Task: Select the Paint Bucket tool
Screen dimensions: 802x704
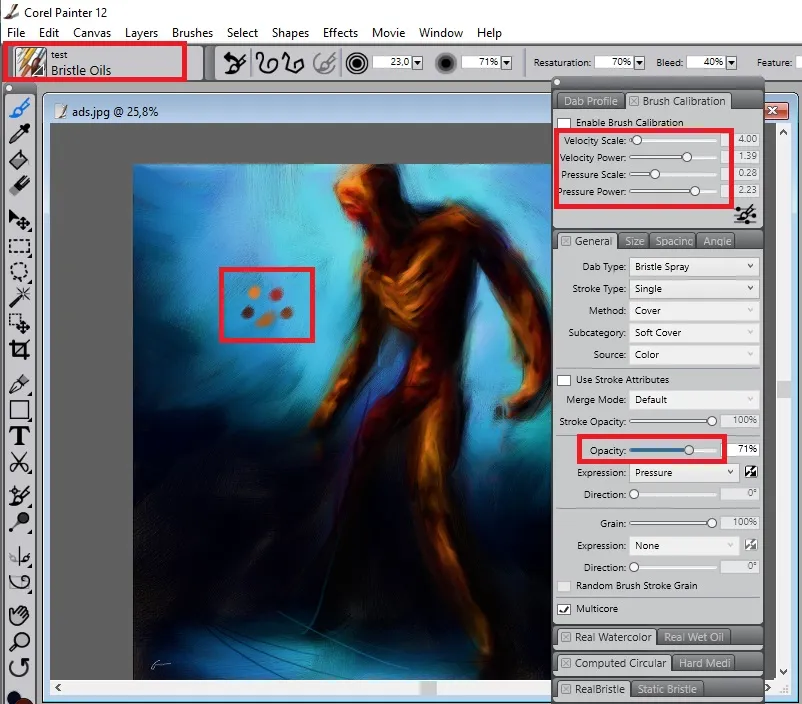Action: pos(19,160)
